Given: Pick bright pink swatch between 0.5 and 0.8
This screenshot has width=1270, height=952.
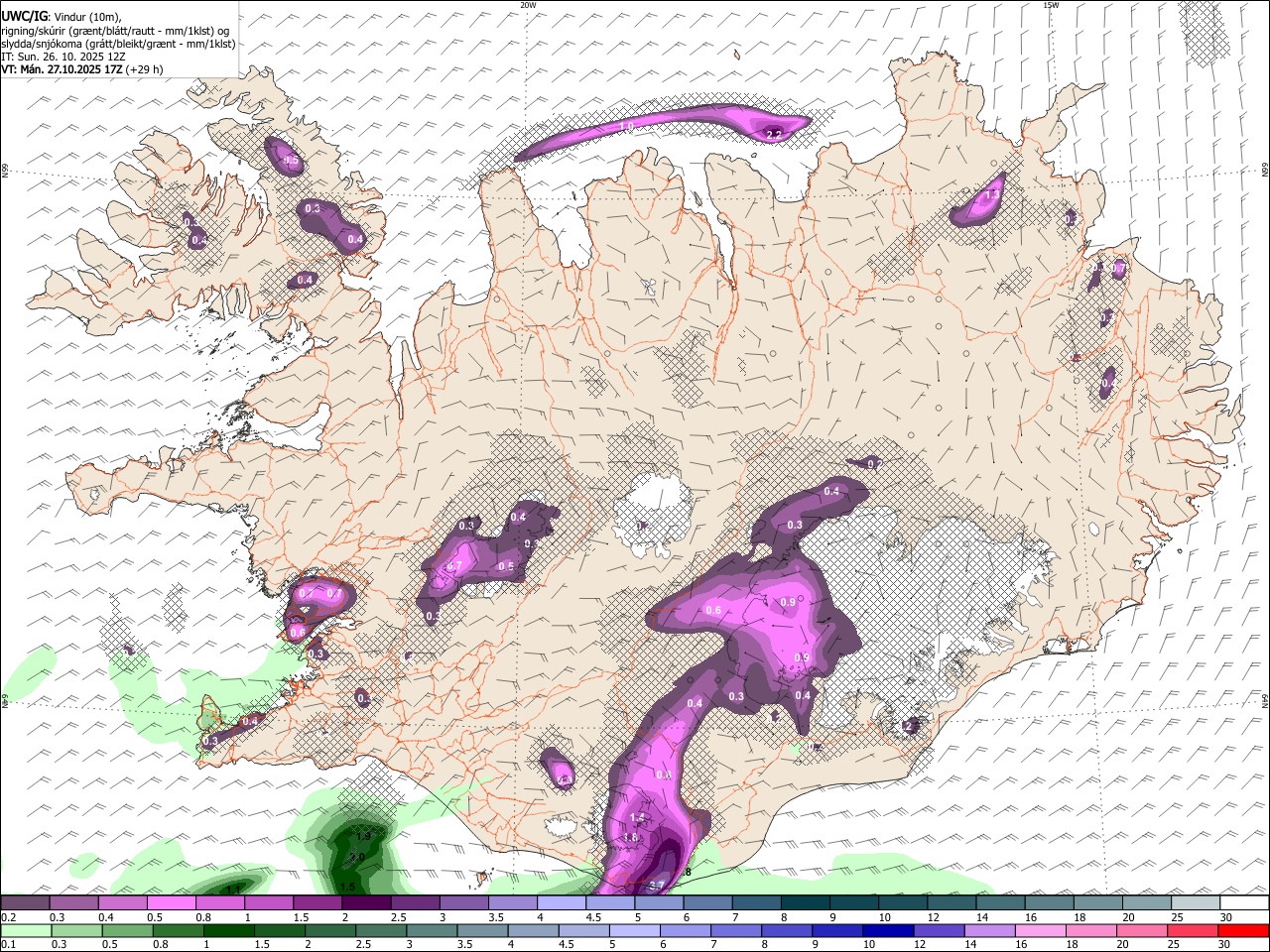Looking at the screenshot, I should (x=171, y=902).
